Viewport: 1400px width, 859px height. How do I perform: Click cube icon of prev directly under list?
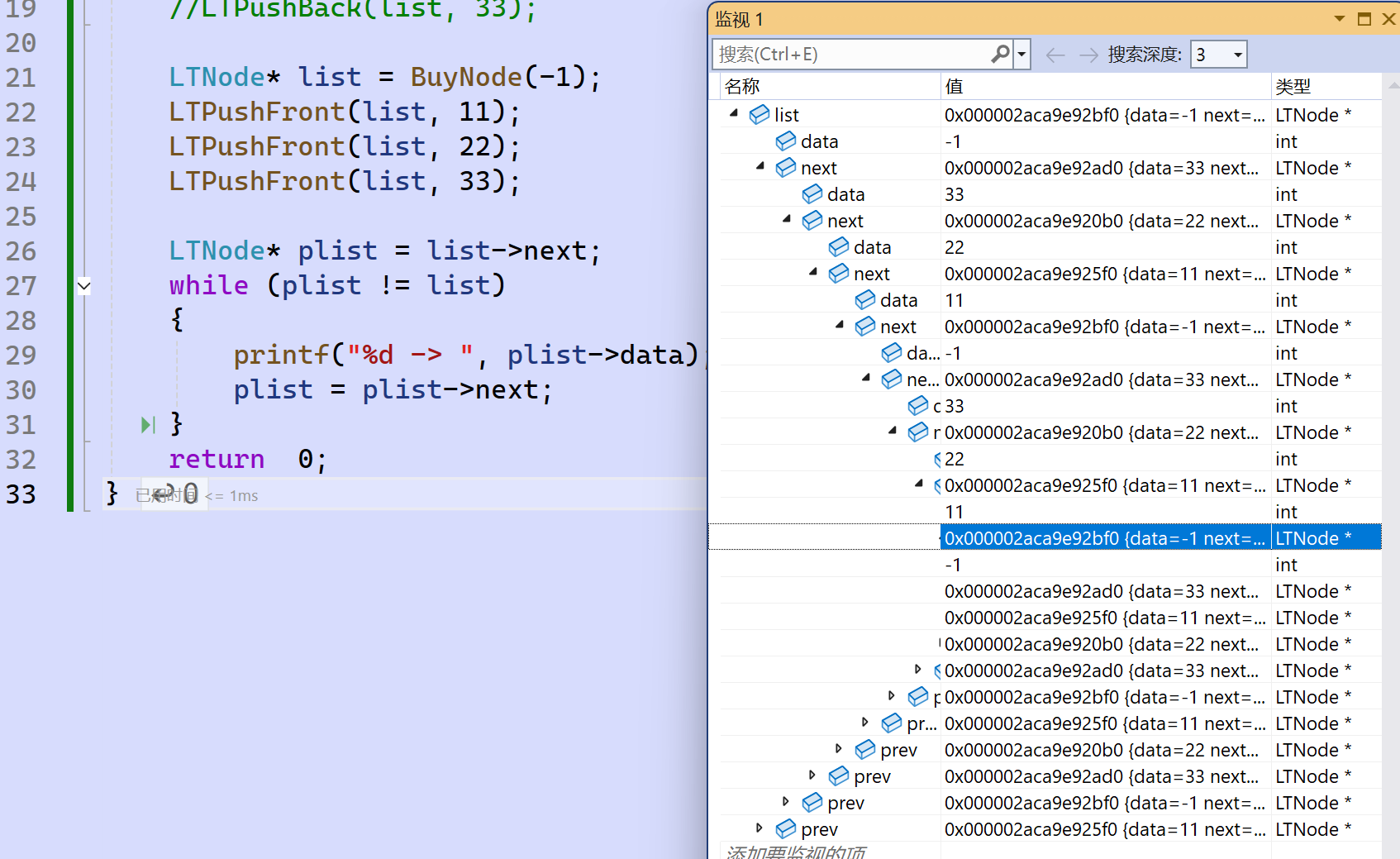tap(785, 829)
